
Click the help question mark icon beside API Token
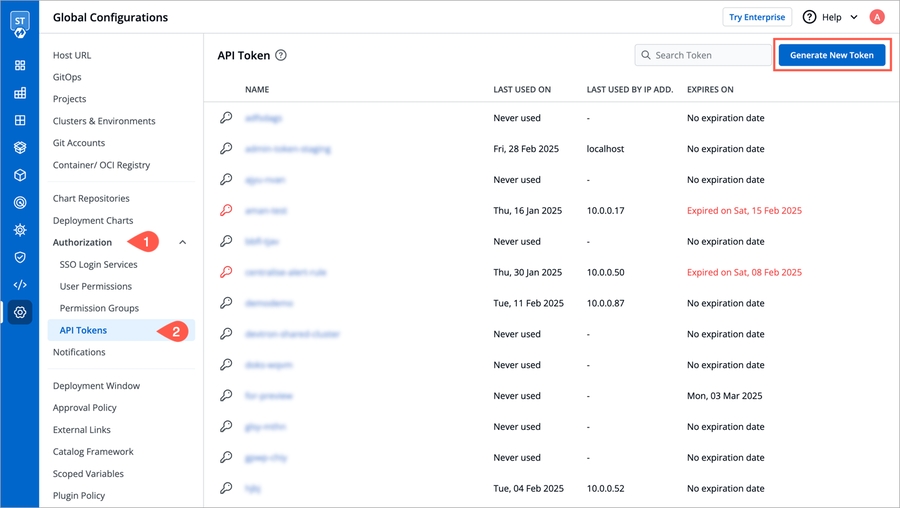pos(281,56)
